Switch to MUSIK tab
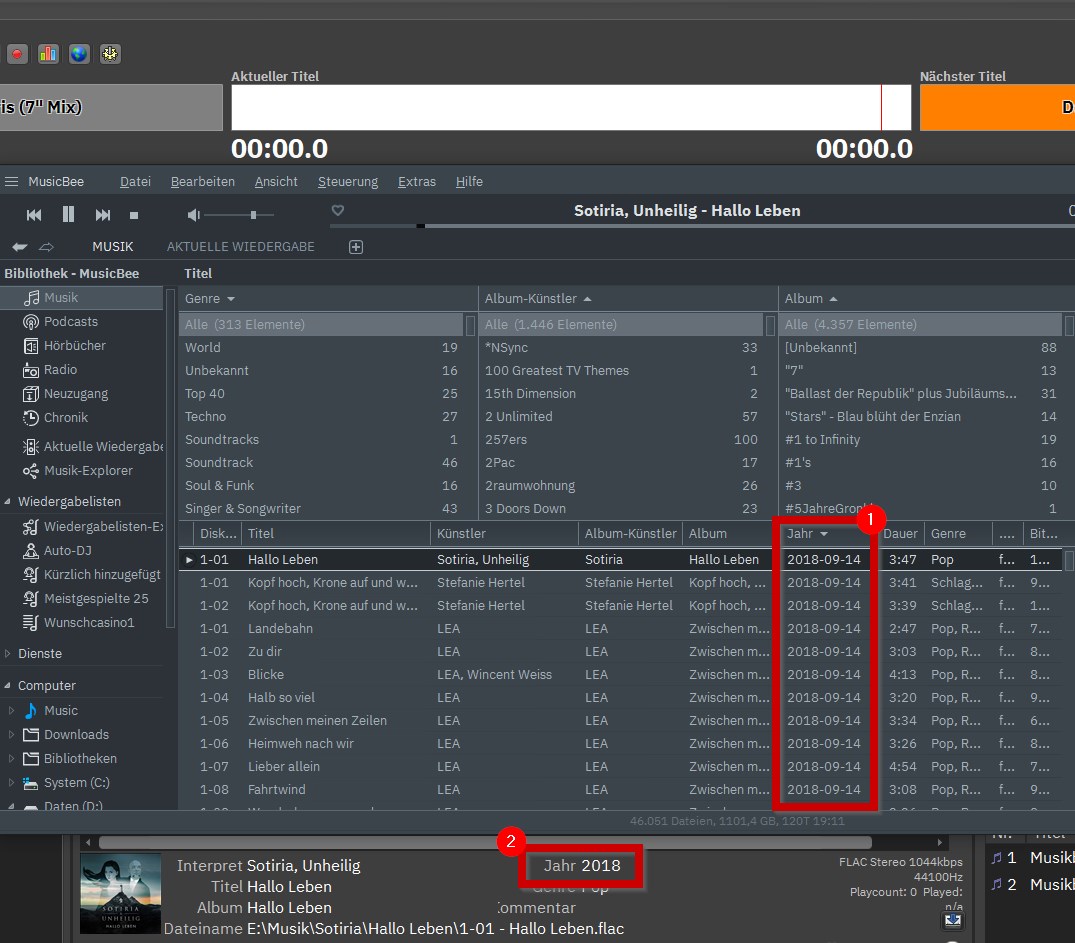Viewport: 1075px width, 943px height. [x=113, y=247]
